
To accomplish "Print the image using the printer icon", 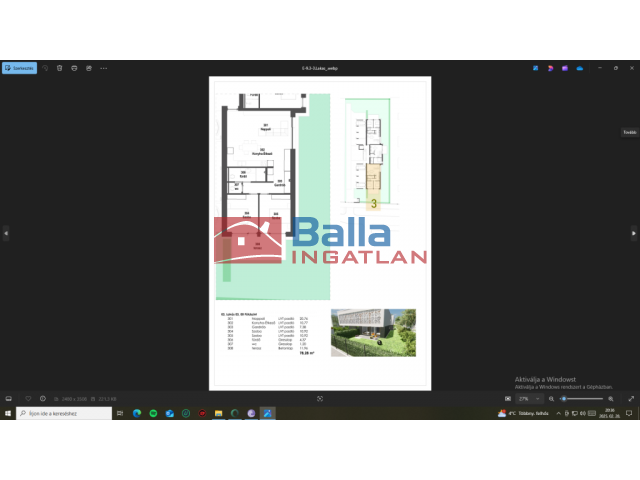I will coord(75,68).
